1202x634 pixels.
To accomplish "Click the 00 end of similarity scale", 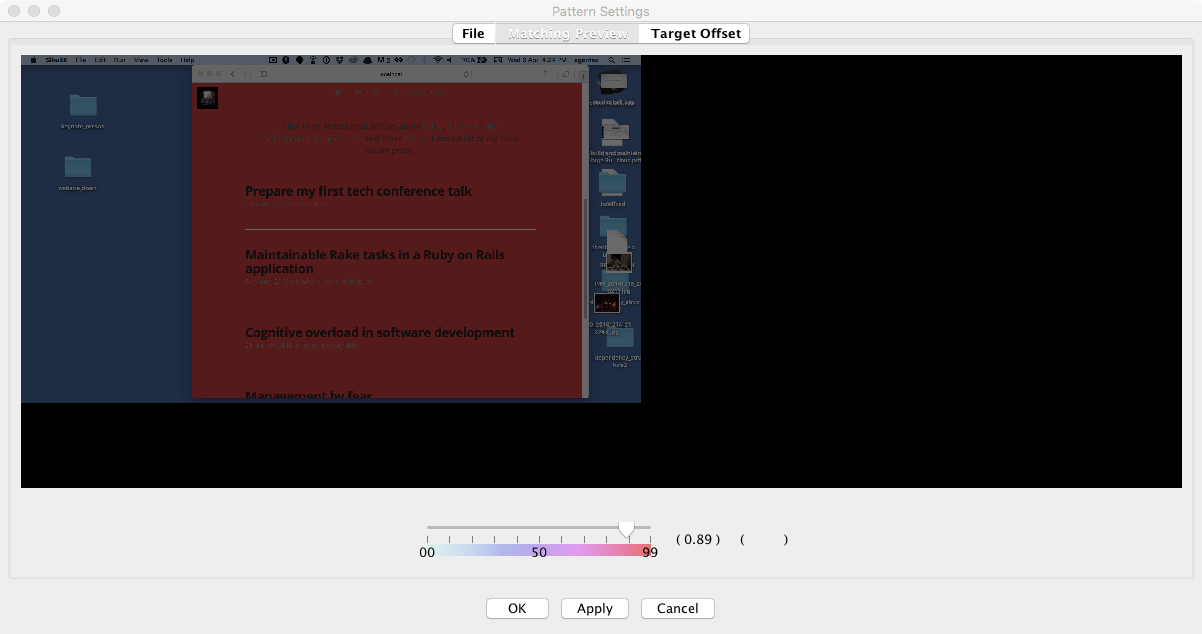I will (x=427, y=552).
